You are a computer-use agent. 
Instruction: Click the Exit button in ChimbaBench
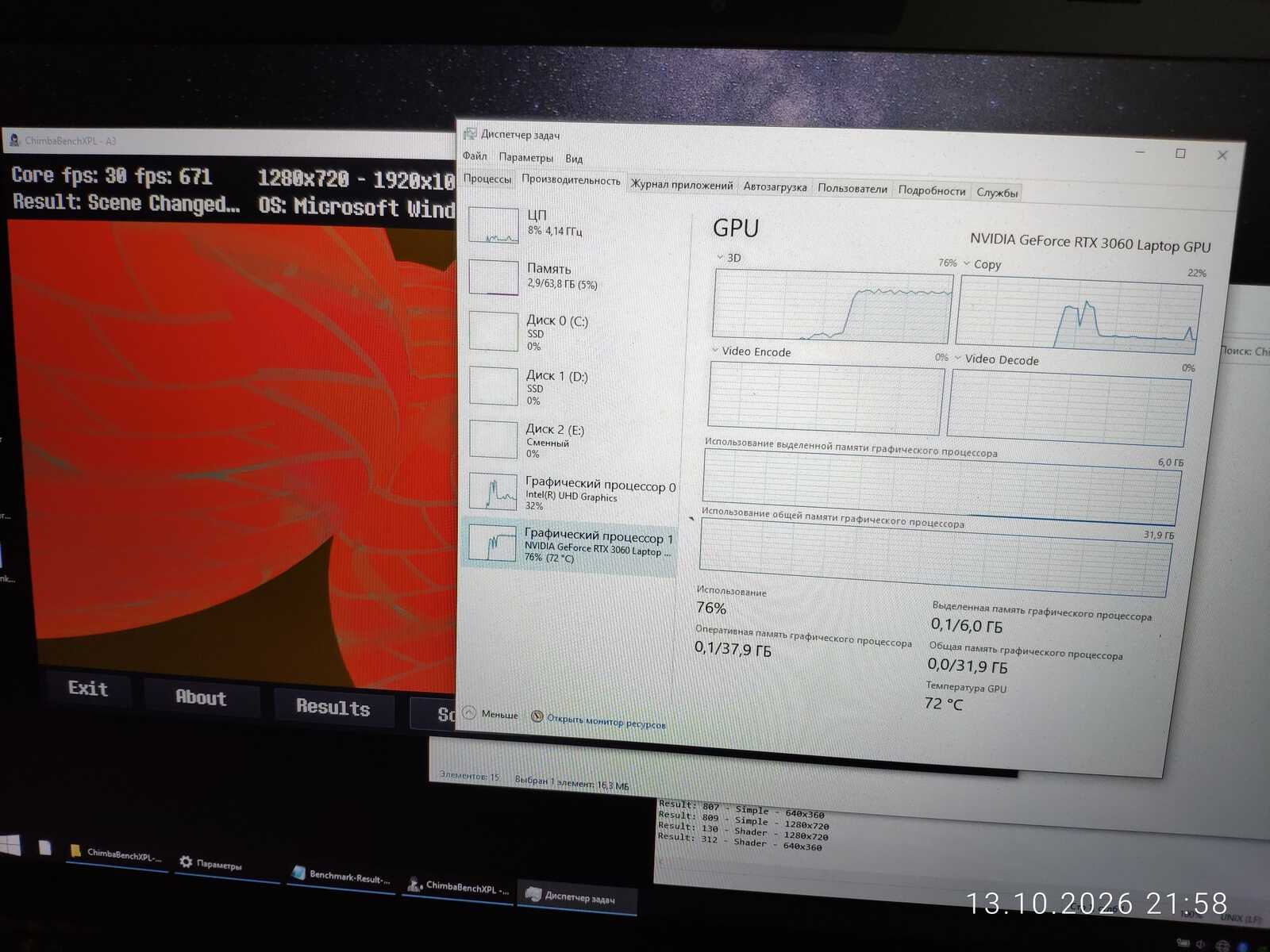(87, 688)
